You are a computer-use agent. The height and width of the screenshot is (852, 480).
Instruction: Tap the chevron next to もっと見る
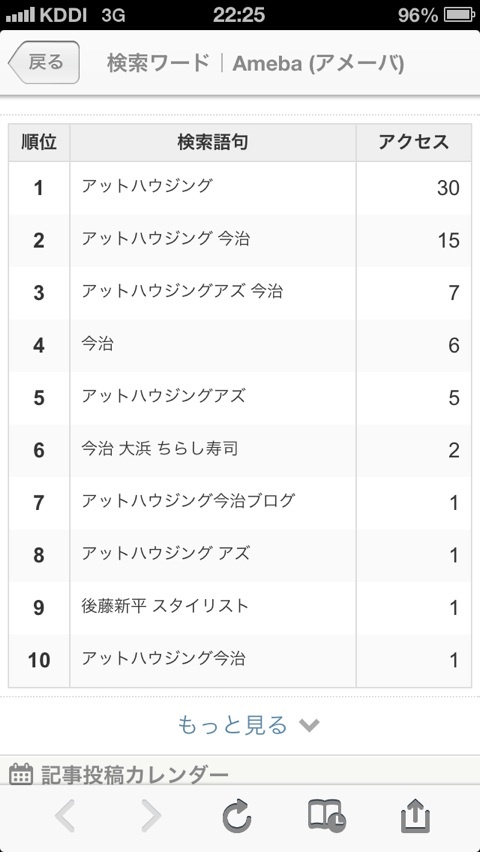tap(309, 725)
